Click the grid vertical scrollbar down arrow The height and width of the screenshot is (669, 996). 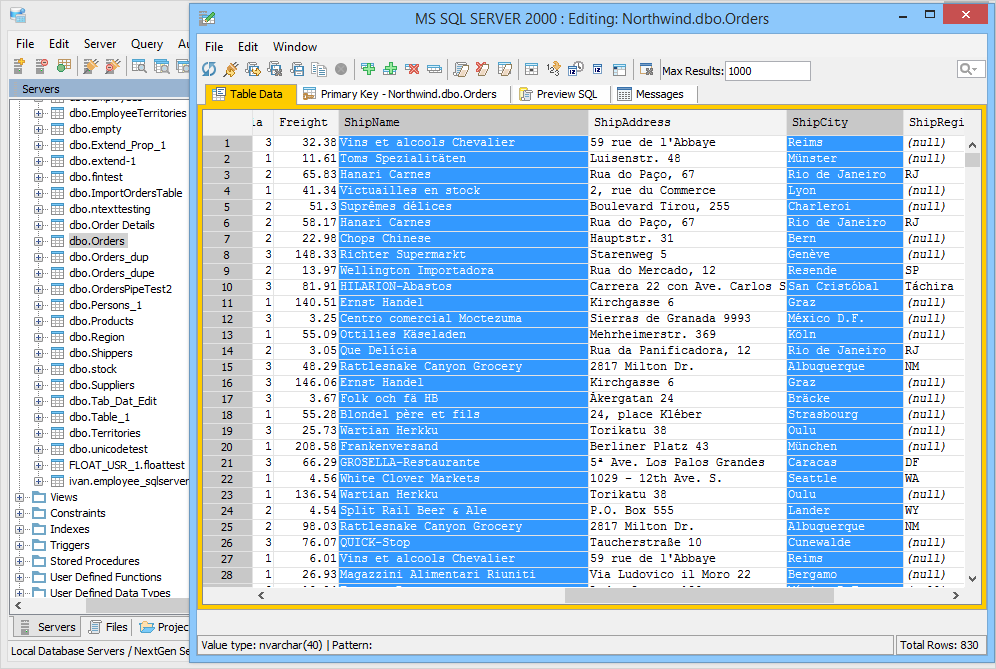pos(972,579)
